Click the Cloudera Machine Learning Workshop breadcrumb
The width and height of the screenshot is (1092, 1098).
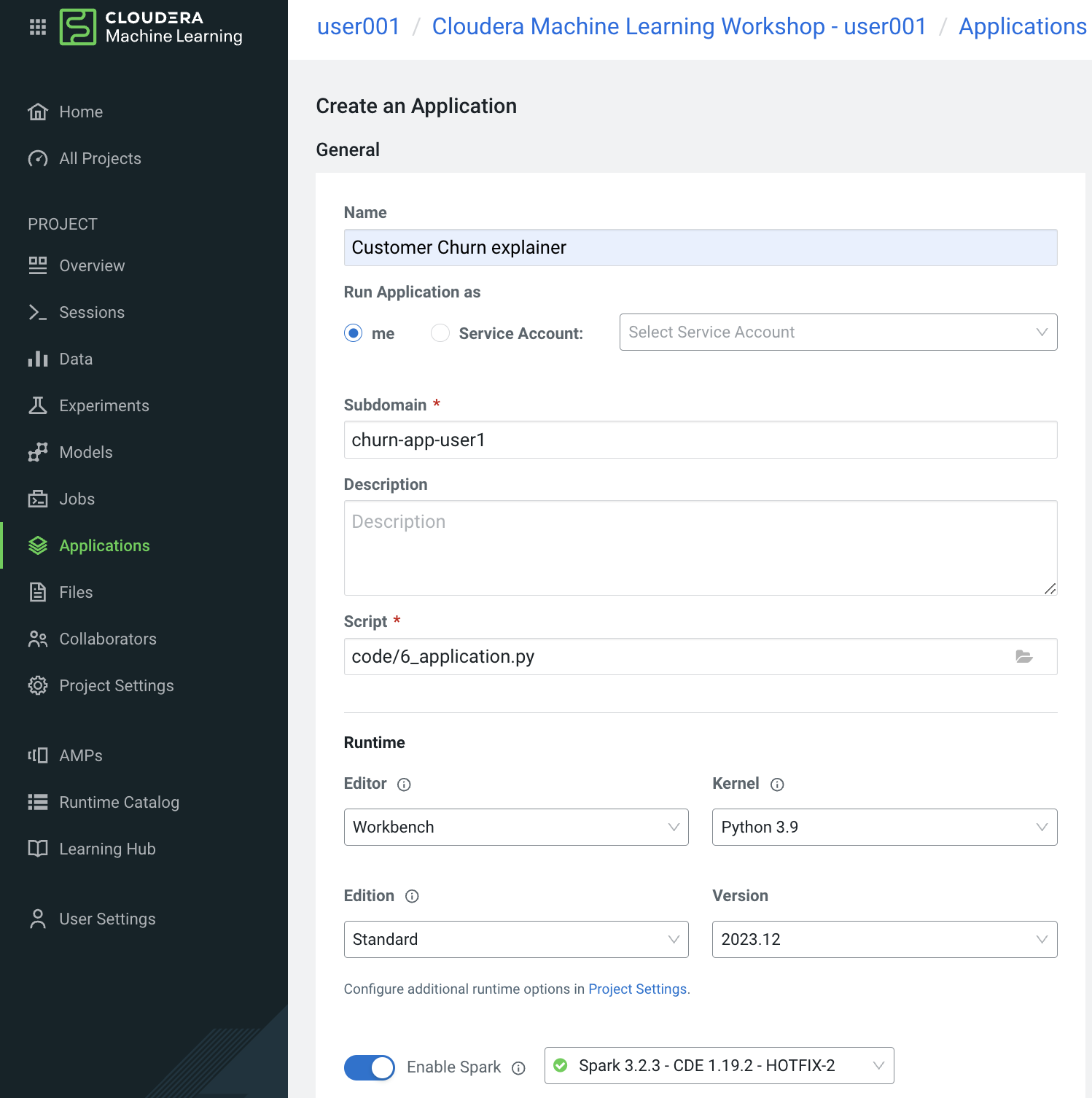point(679,26)
